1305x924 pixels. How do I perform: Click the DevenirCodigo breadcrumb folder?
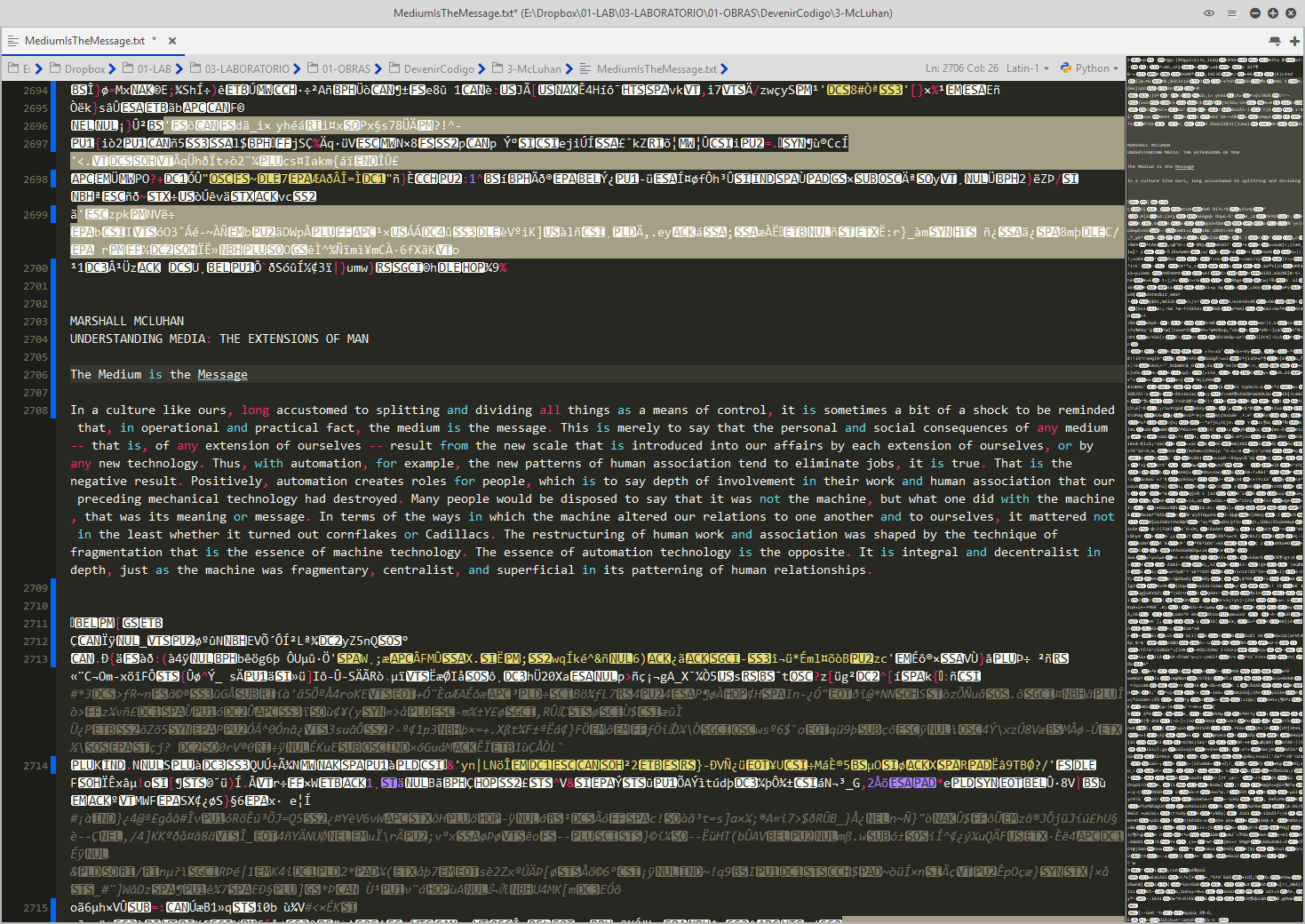pyautogui.click(x=439, y=68)
